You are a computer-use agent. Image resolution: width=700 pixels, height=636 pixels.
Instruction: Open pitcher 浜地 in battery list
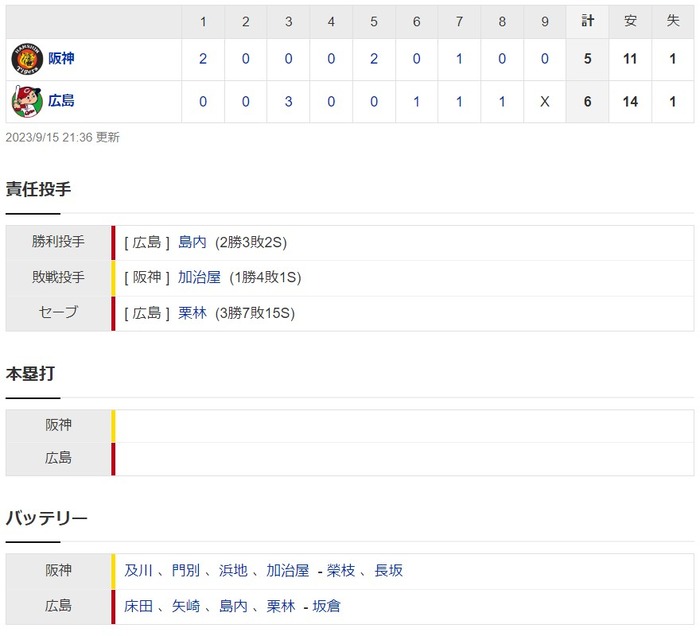[x=233, y=571]
